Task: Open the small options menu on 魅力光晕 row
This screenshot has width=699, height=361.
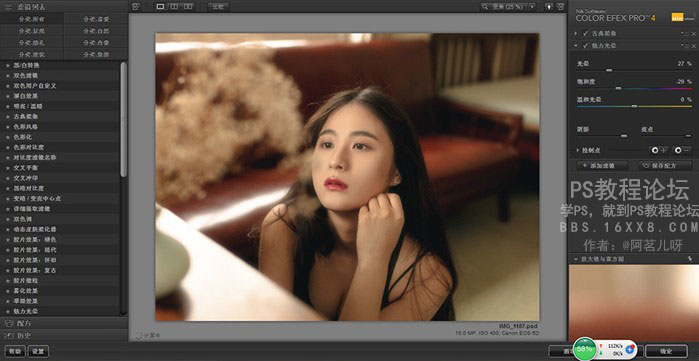Action: click(x=683, y=45)
